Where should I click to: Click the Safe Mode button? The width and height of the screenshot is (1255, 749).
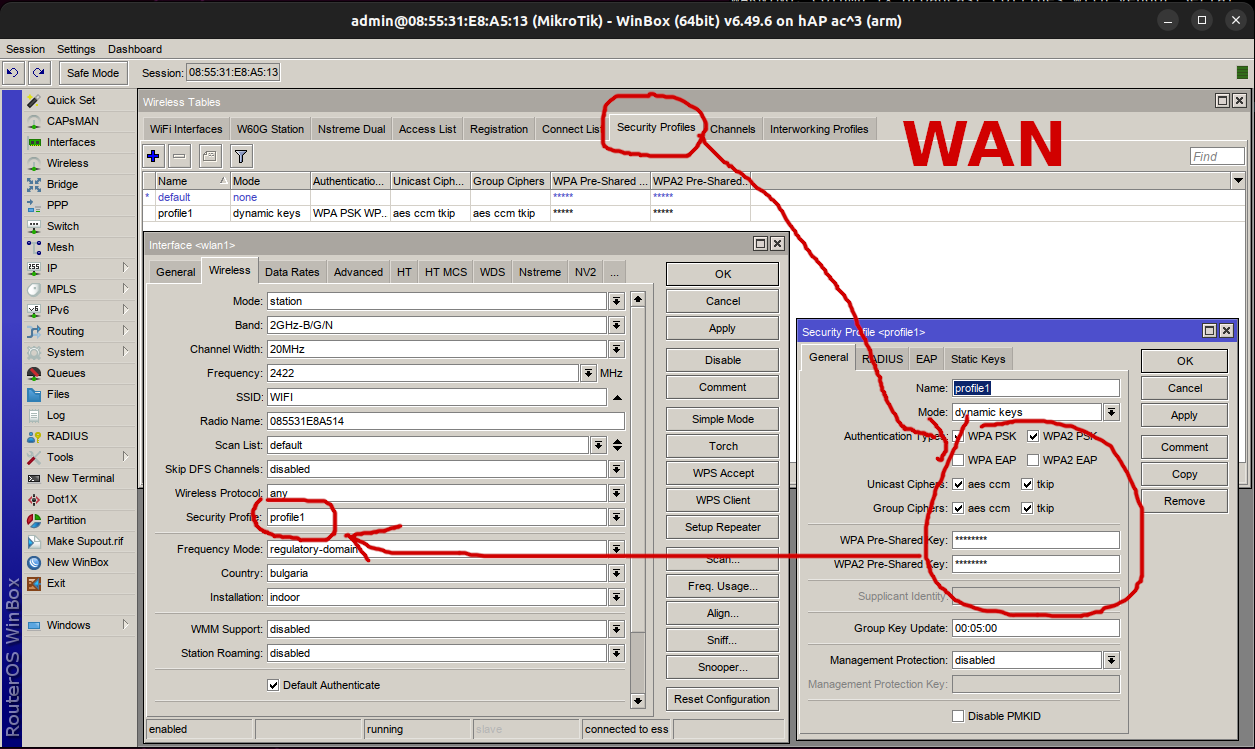[x=93, y=73]
